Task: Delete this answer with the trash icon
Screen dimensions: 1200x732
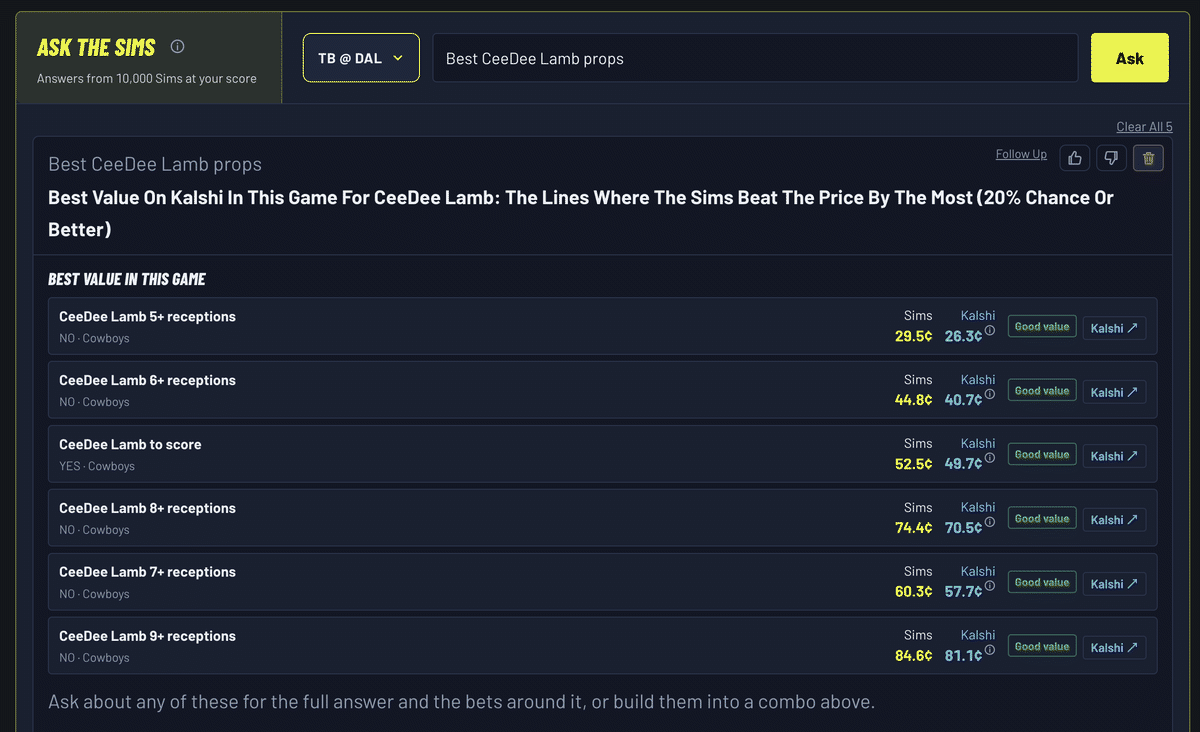Action: [1148, 158]
